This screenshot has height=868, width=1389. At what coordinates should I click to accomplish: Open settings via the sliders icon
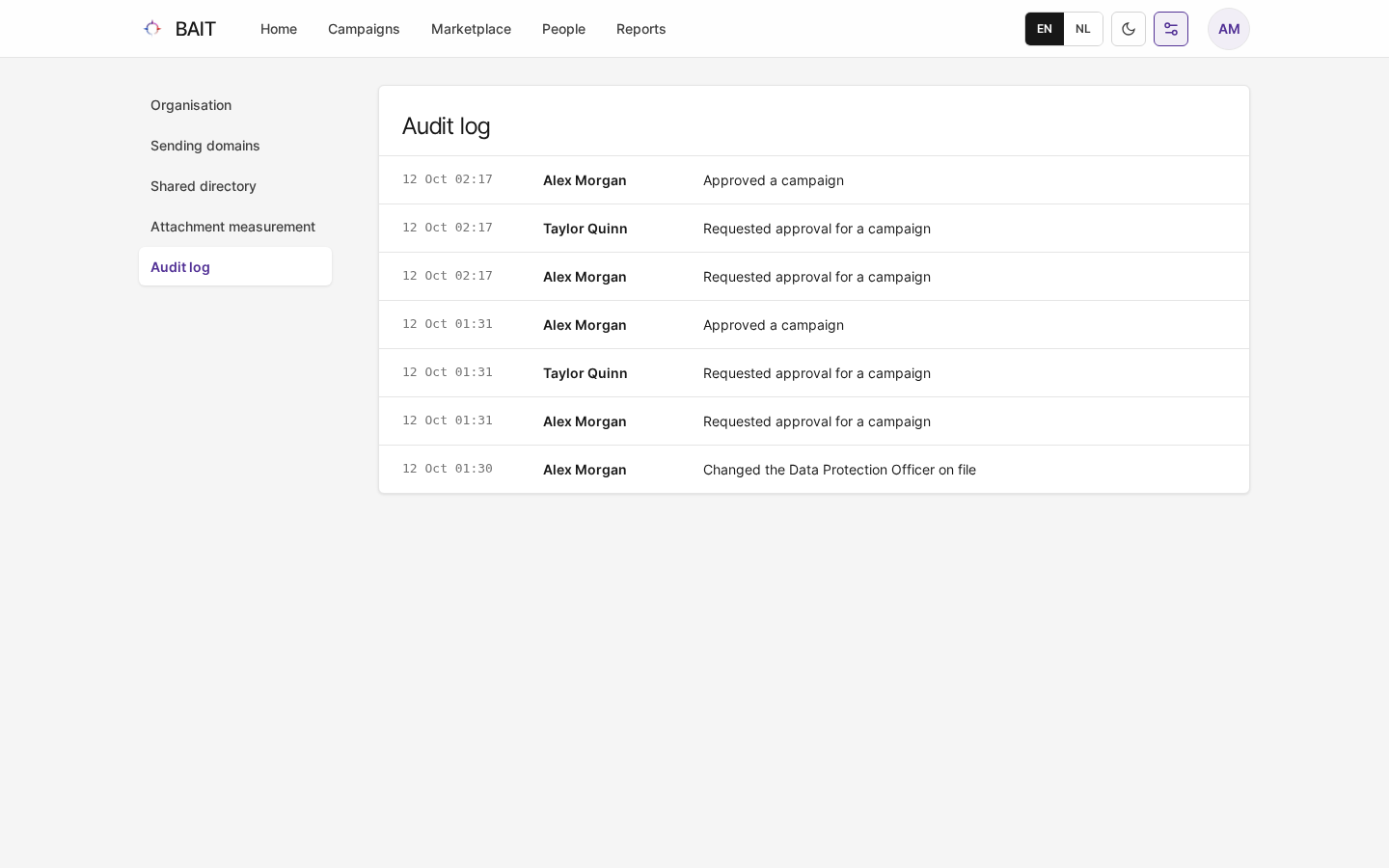pos(1171,29)
